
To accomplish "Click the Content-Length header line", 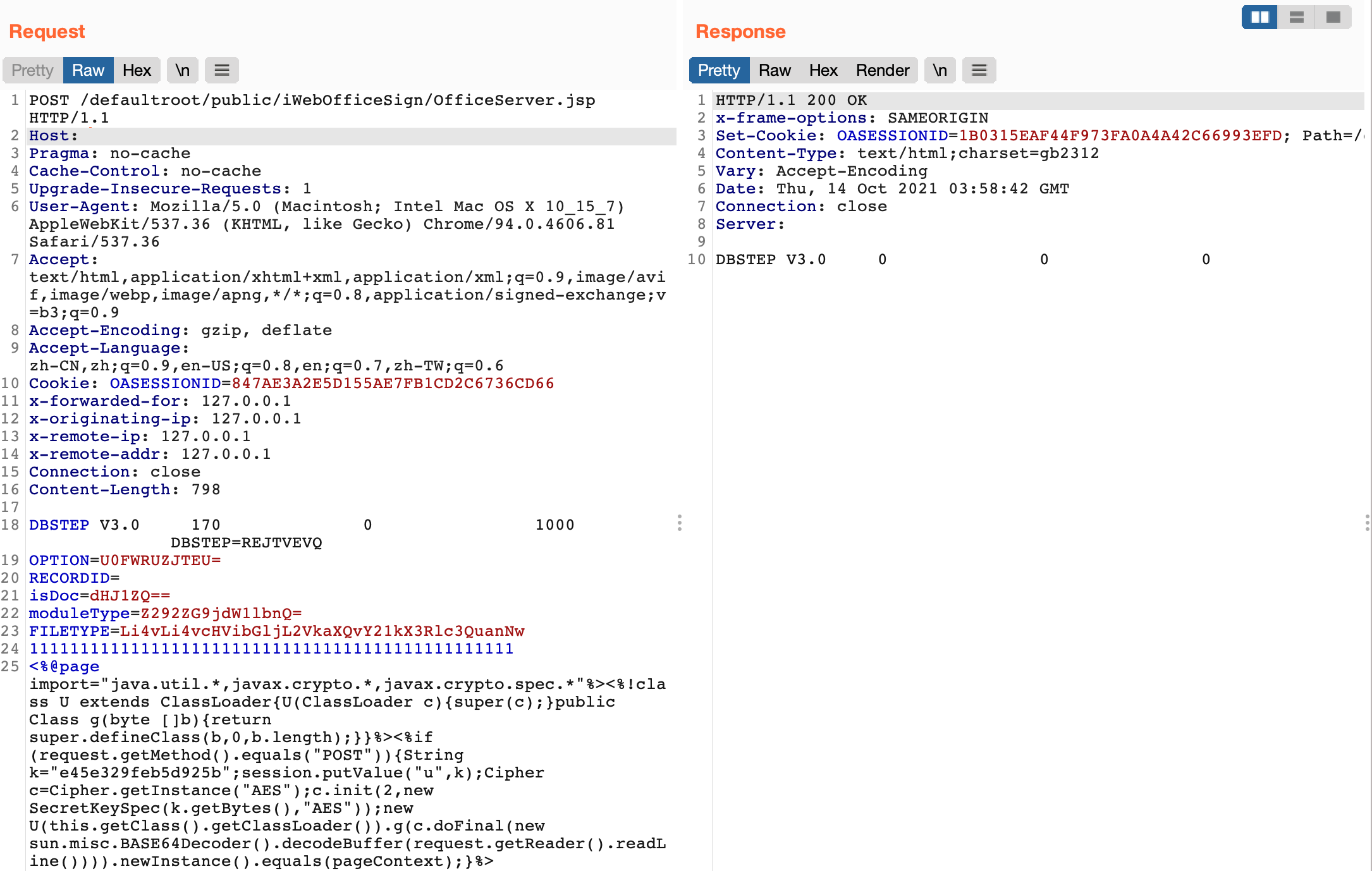I will [125, 490].
